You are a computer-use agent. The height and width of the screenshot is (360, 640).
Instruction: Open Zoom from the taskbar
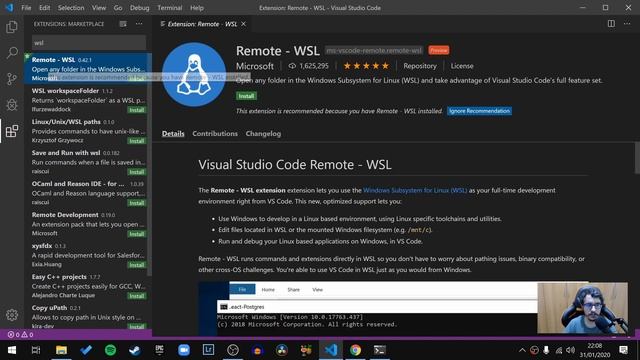coord(184,350)
